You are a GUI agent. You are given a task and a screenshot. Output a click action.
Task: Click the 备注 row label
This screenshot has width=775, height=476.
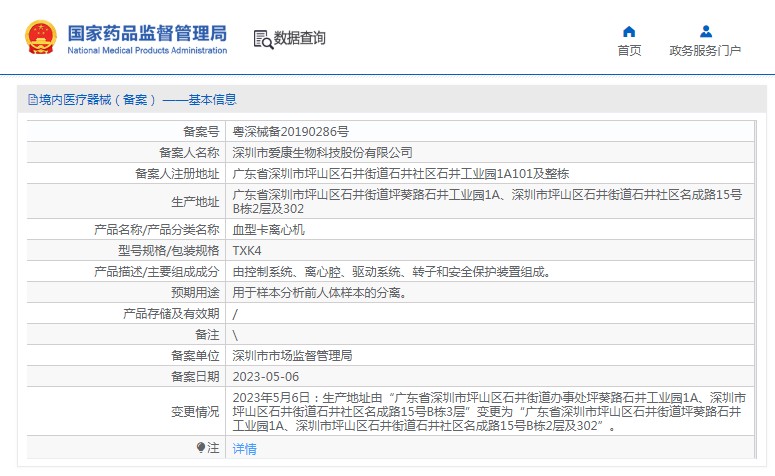click(x=207, y=335)
